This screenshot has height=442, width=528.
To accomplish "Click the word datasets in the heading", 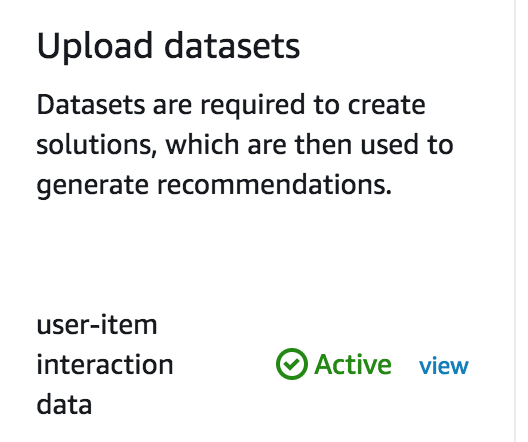I will [232, 45].
